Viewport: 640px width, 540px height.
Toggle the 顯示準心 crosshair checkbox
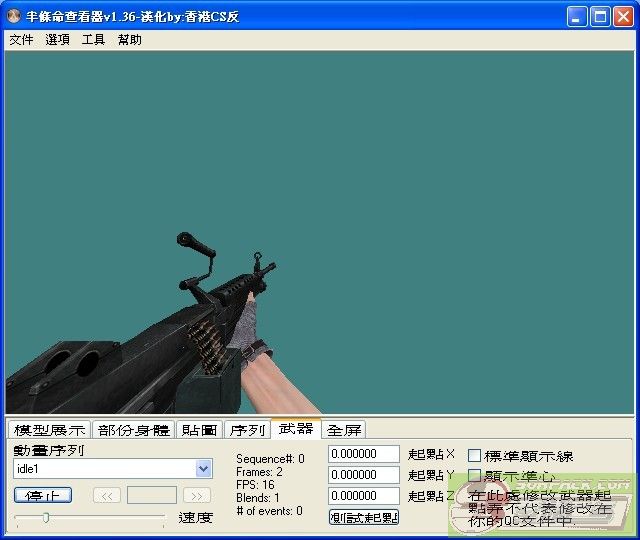click(x=475, y=476)
